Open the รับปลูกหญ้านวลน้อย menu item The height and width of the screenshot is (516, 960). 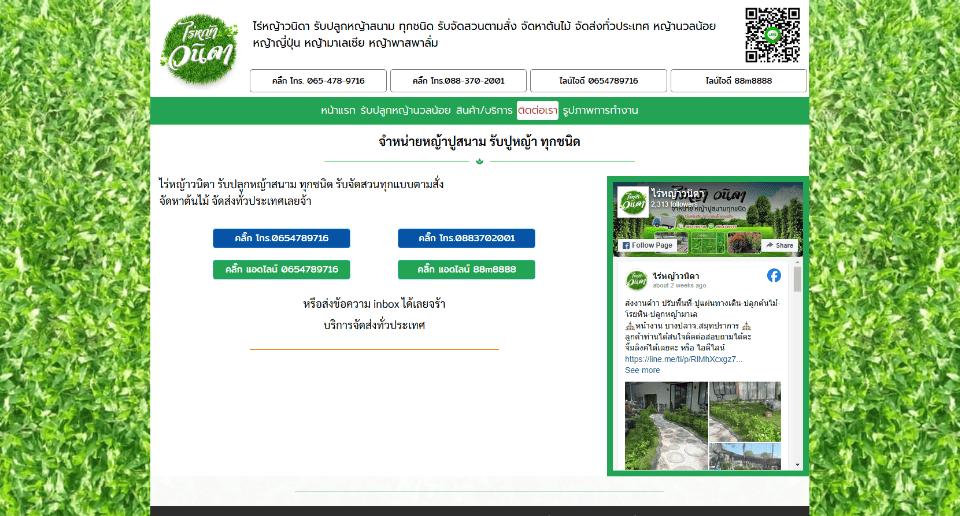click(405, 110)
